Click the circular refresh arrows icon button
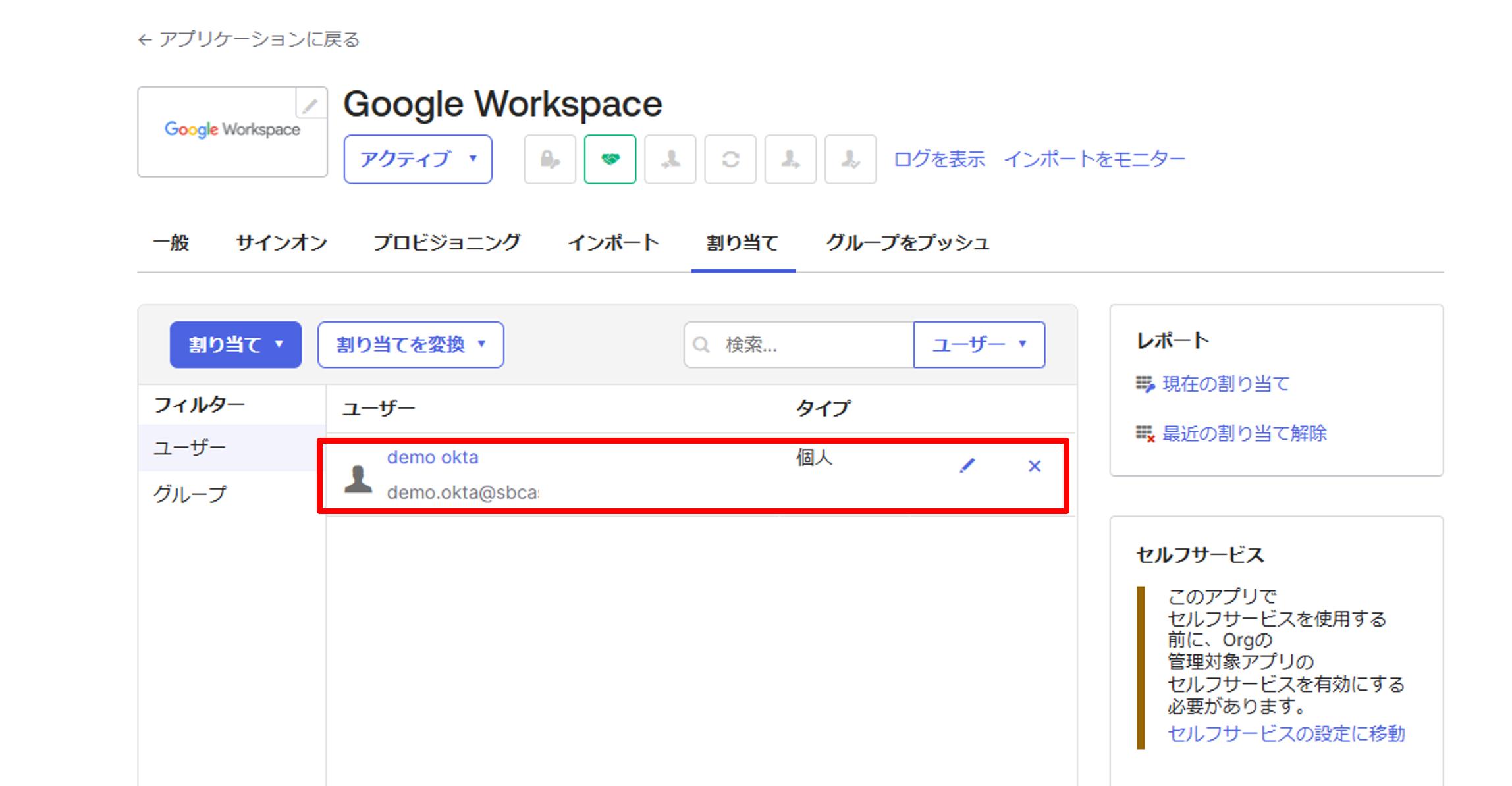Viewport: 1512px width, 786px height. coord(730,159)
